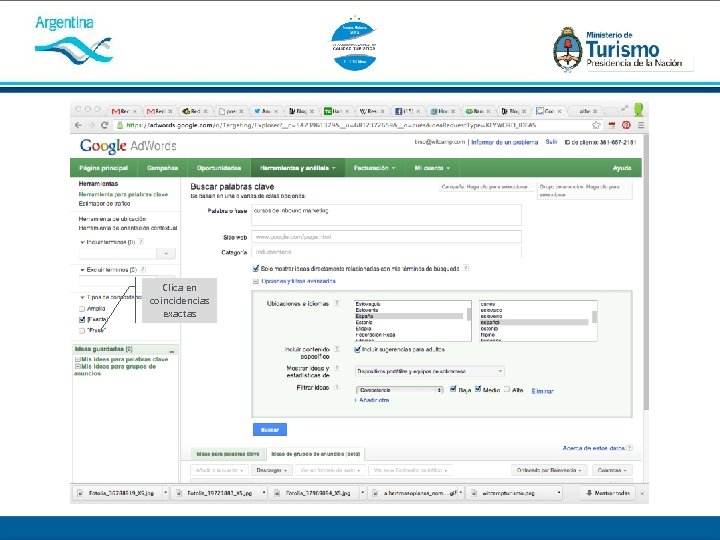Close the downloads bar with the X
Screen dimensions: 720x540
642,494
